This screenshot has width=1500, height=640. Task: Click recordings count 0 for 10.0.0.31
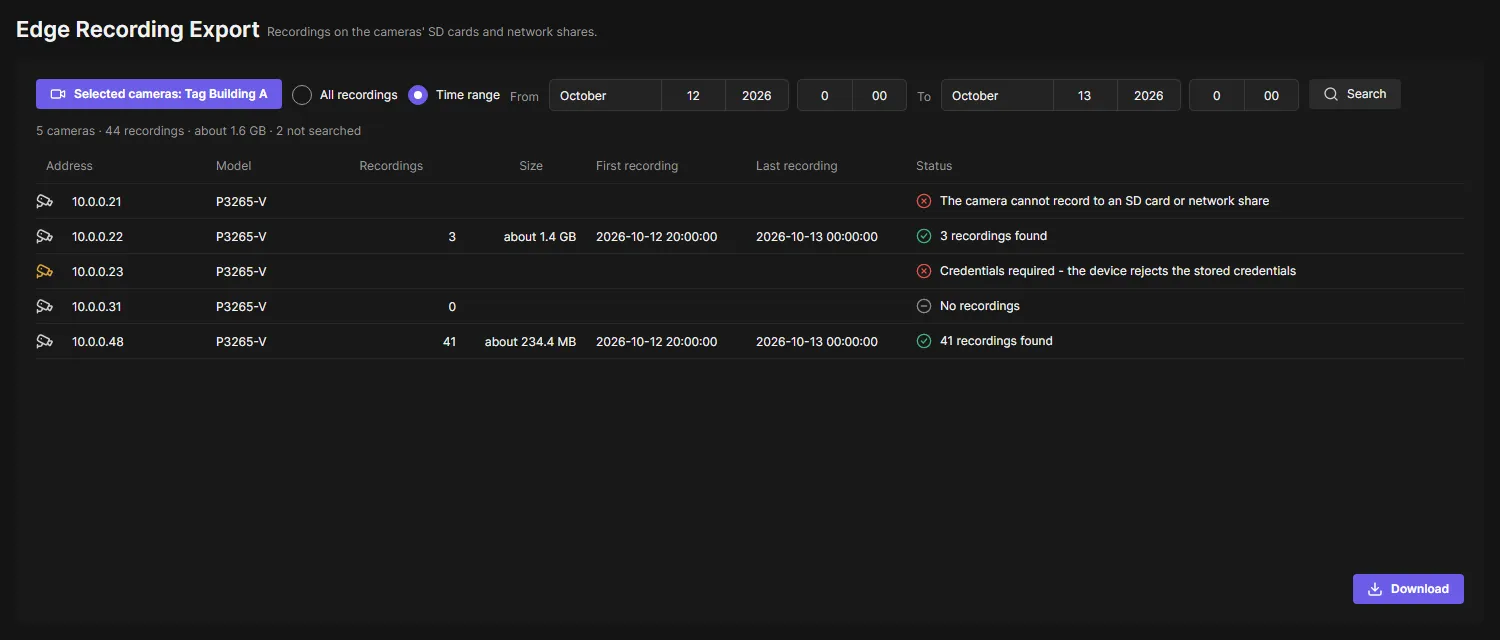click(x=452, y=307)
